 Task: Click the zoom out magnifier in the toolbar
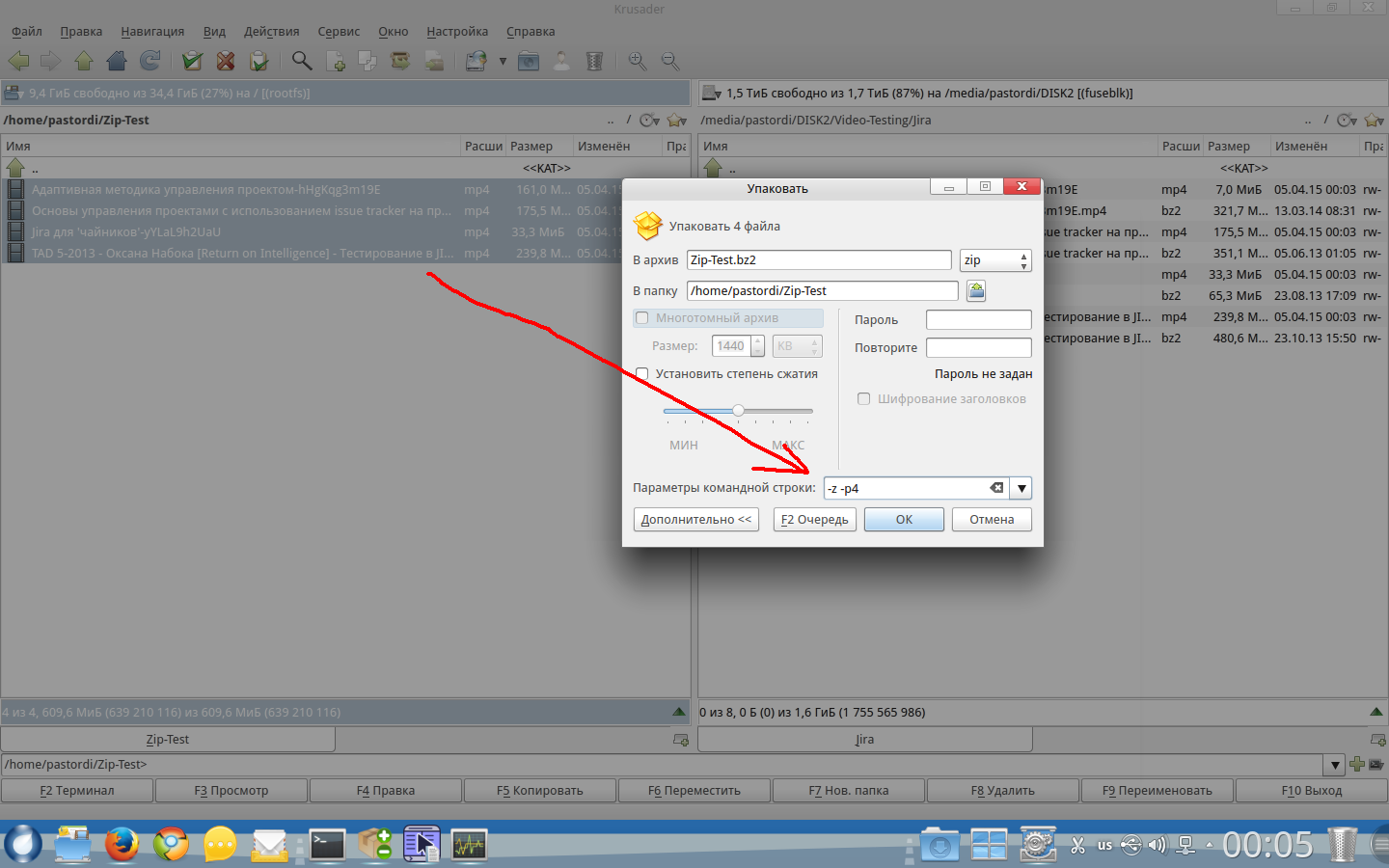pos(670,61)
